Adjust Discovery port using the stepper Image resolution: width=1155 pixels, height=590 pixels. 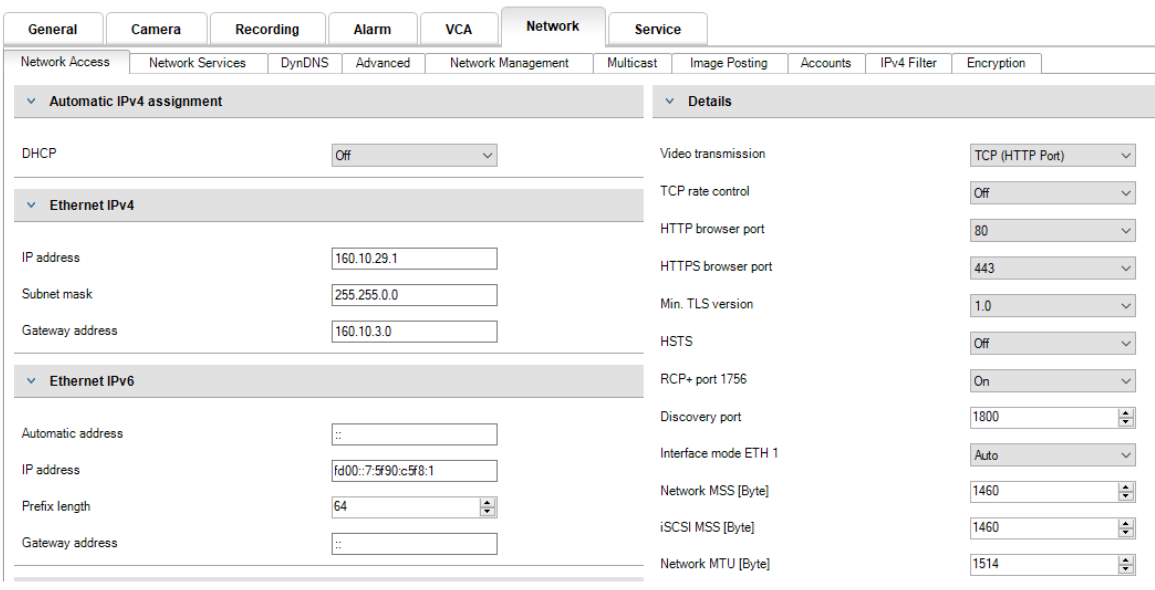point(1126,413)
